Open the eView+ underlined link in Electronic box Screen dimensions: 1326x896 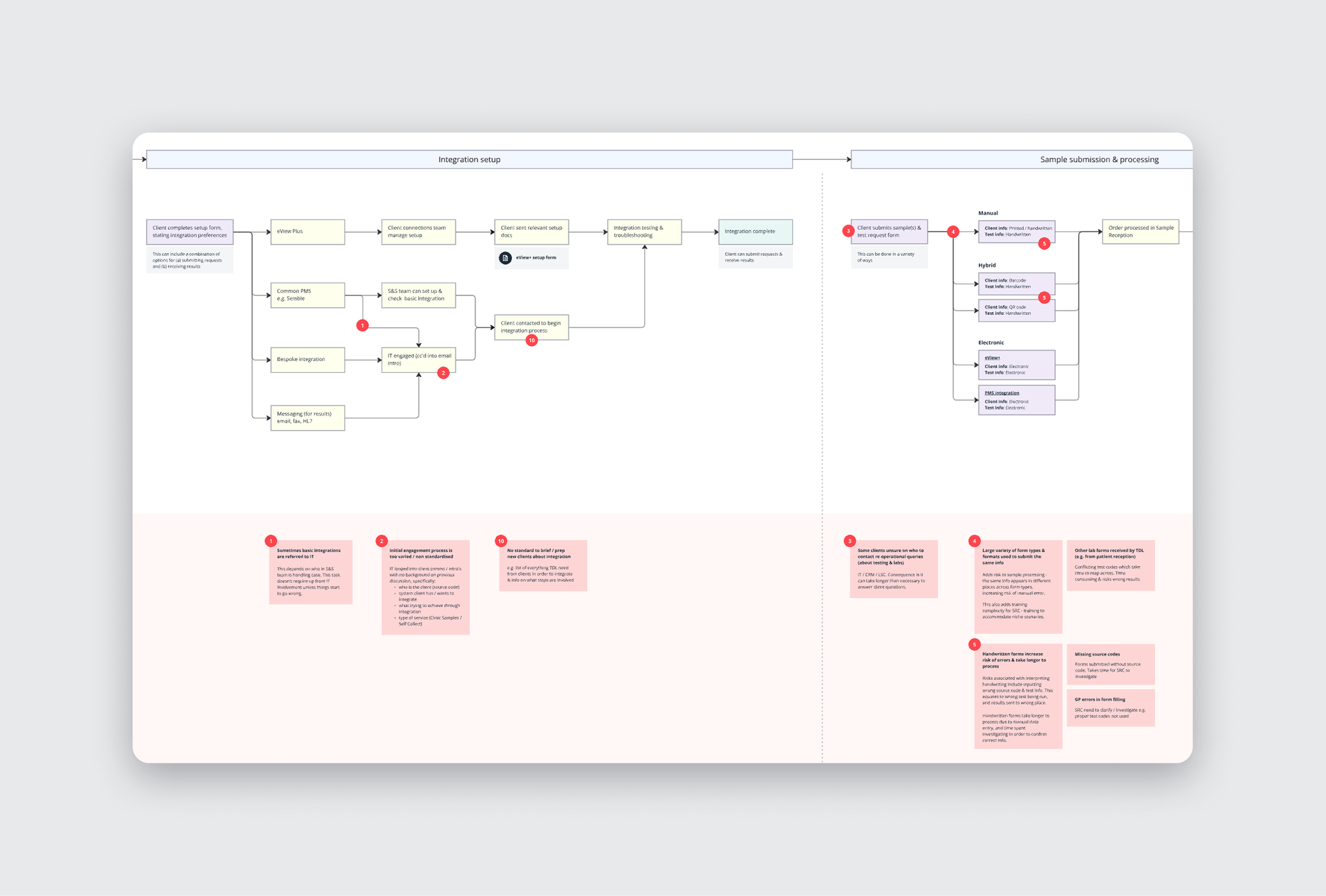[x=992, y=358]
